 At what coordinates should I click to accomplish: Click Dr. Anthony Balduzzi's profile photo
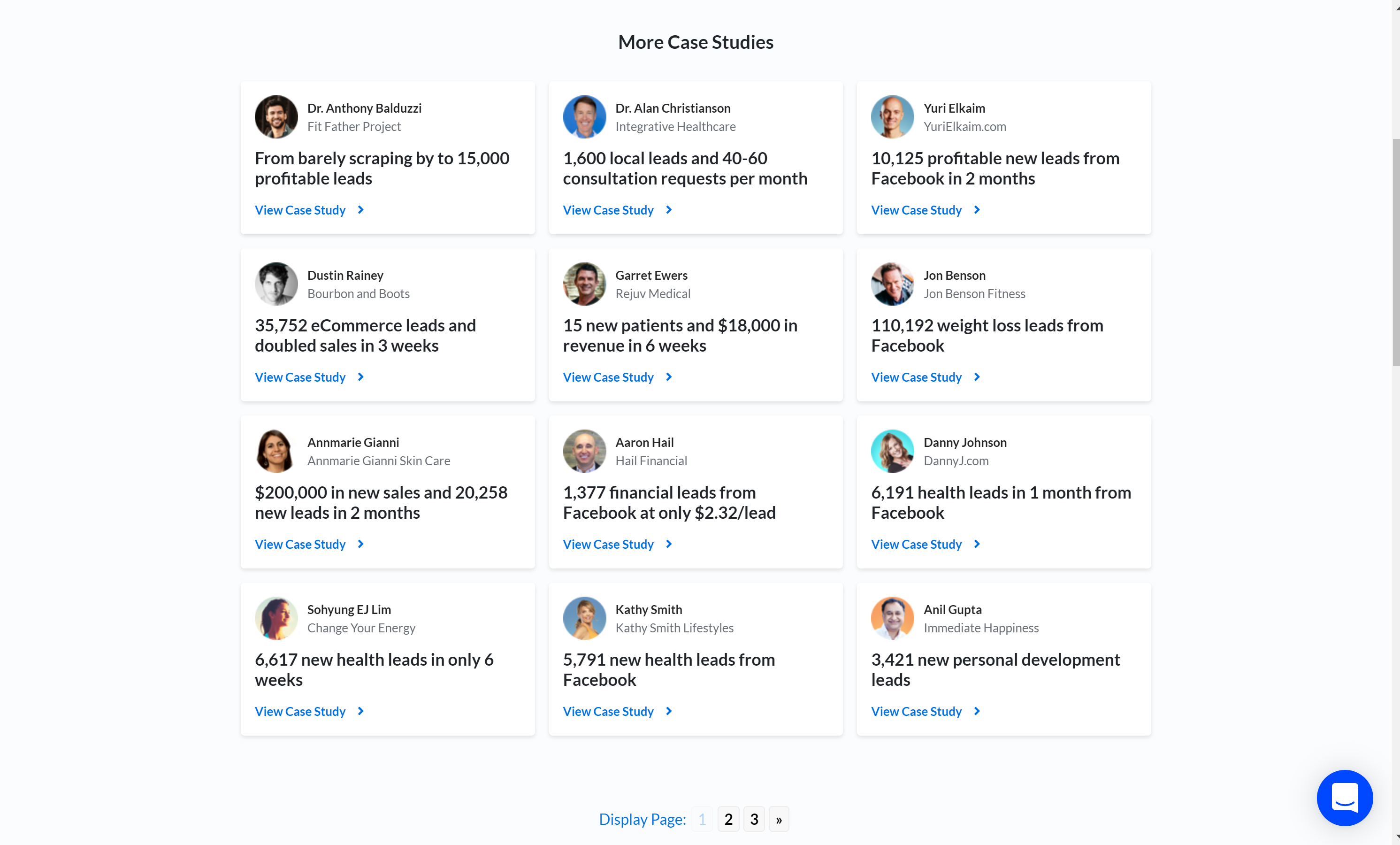(276, 116)
